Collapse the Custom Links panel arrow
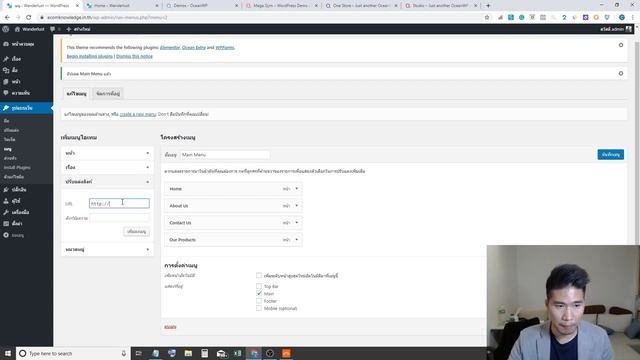Screen dimensions: 640x360 (x=148, y=182)
